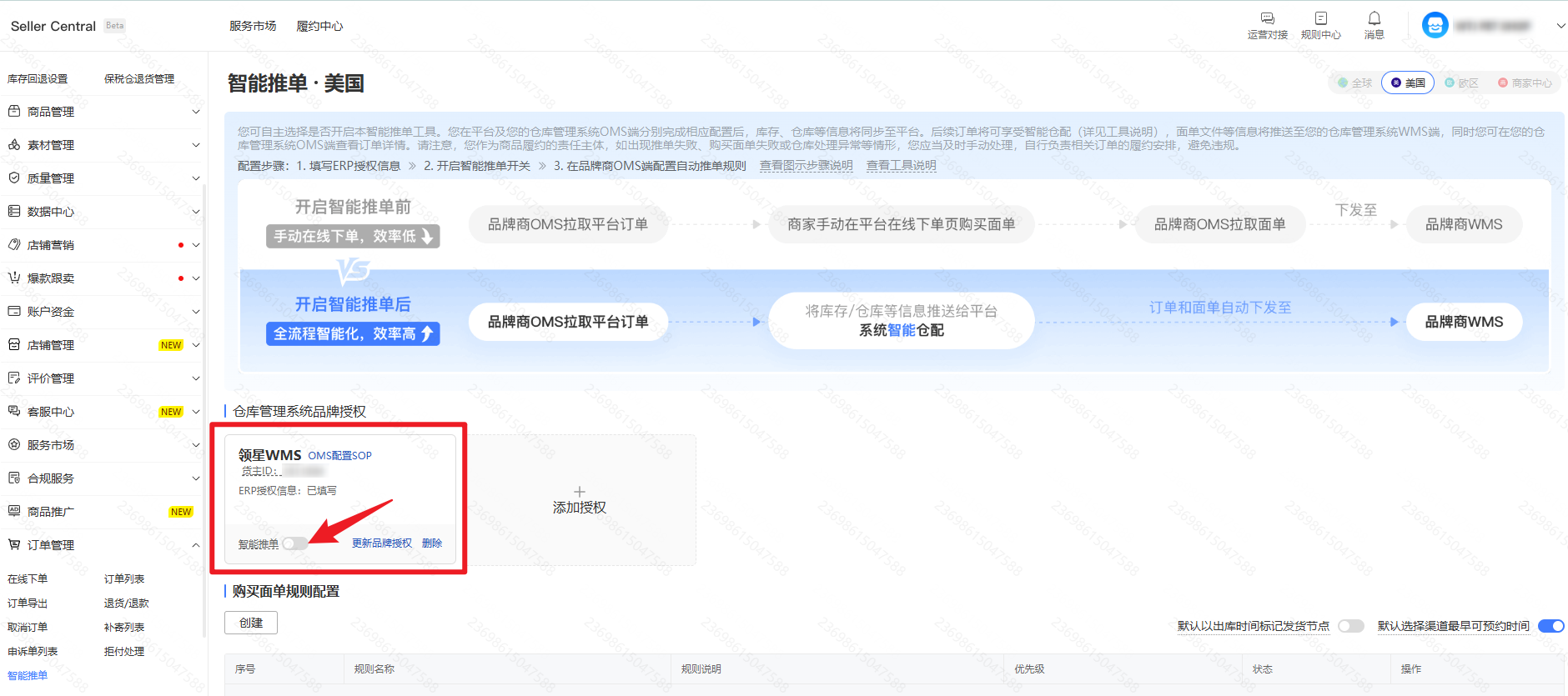Image resolution: width=1568 pixels, height=696 pixels.
Task: Click the 商品推广 monitor icon
Action: 14,511
